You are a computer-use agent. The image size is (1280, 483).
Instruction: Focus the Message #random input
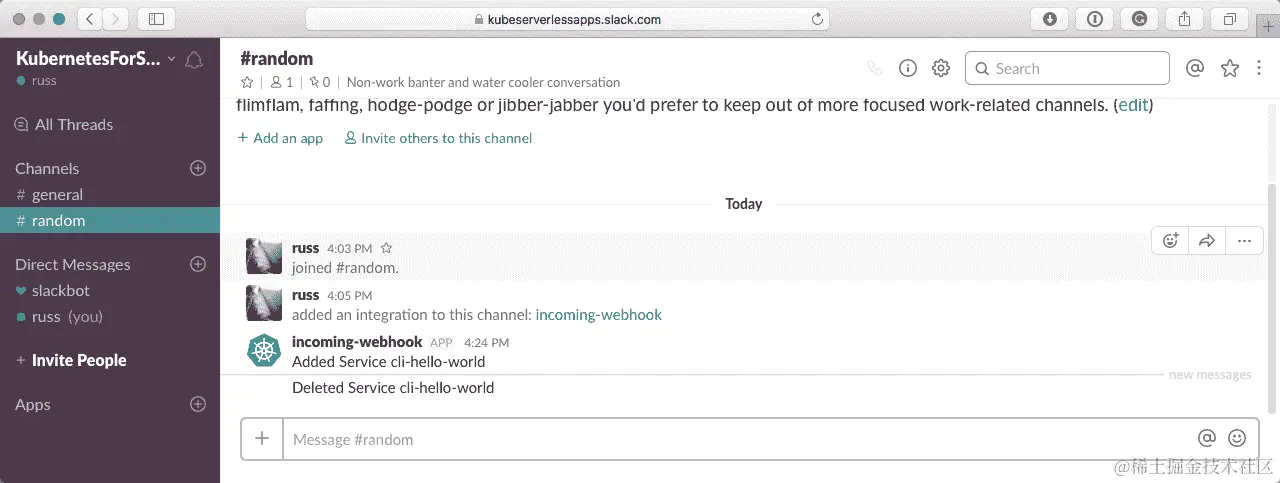click(738, 439)
